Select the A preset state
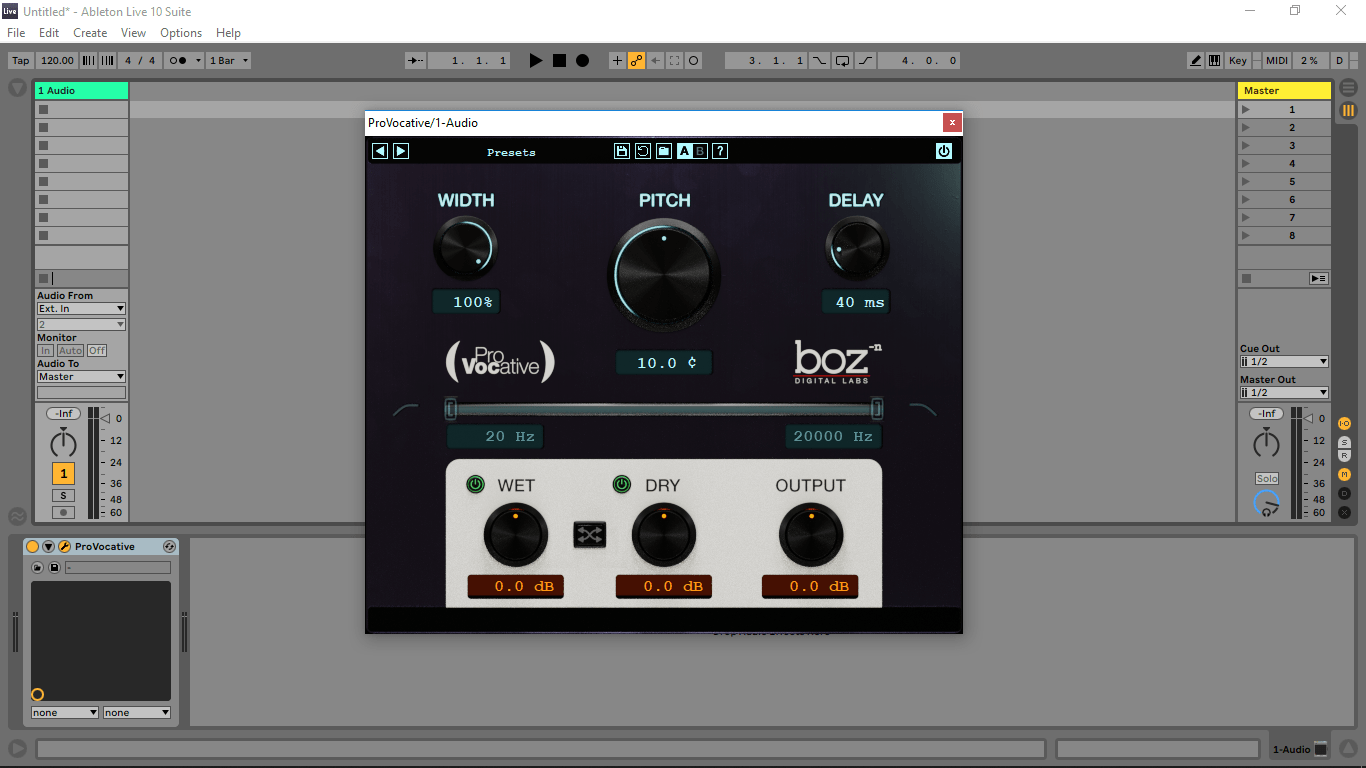 click(685, 151)
